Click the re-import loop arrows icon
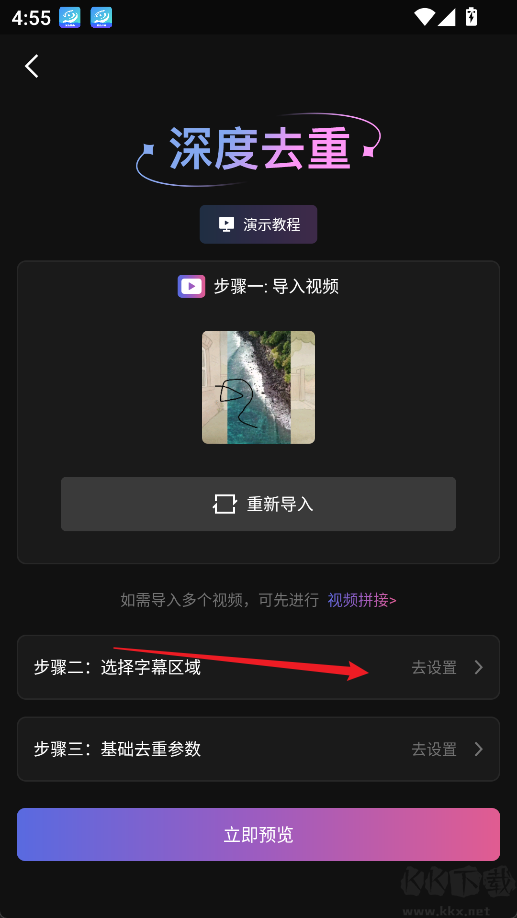 [224, 504]
